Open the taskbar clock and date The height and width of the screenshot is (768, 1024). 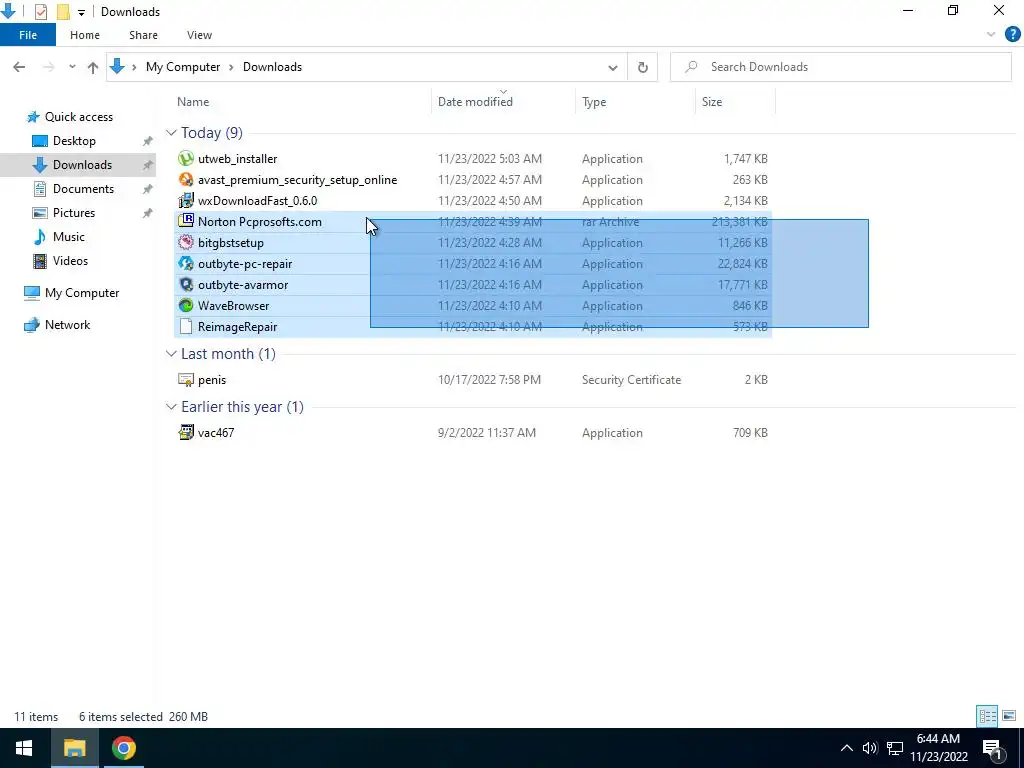click(x=938, y=748)
